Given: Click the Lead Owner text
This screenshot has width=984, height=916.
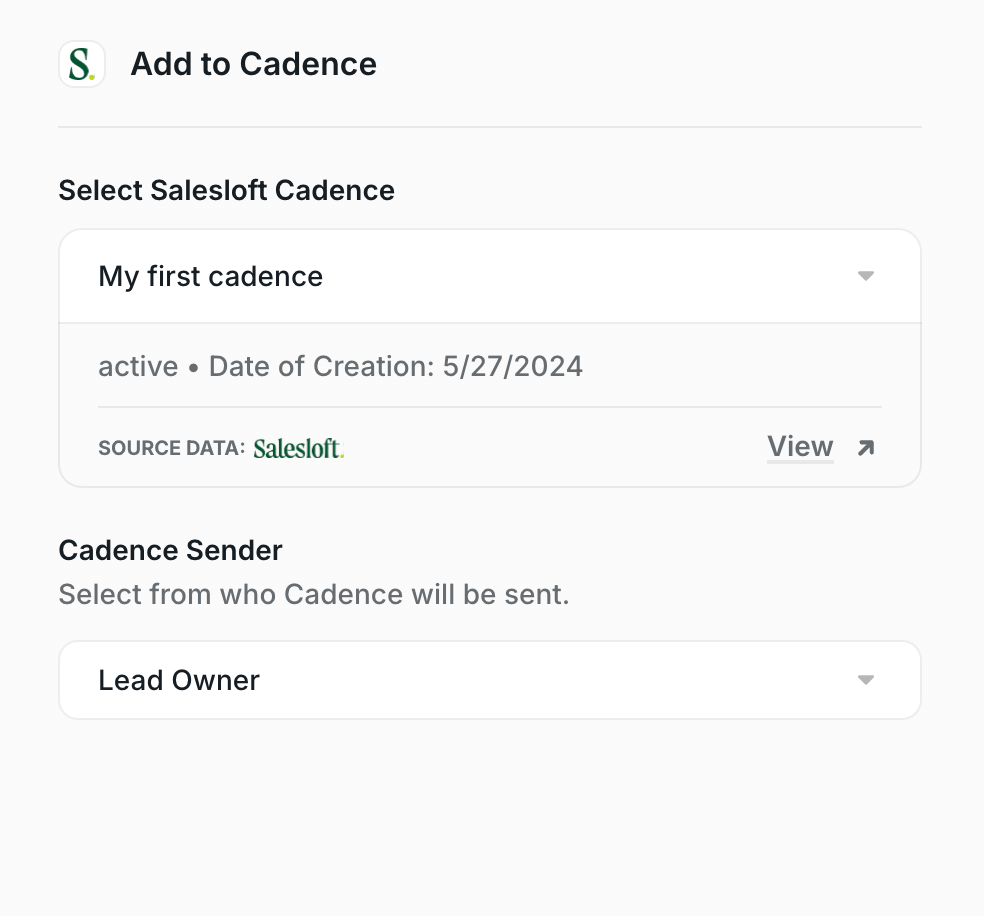Looking at the screenshot, I should (x=179, y=680).
